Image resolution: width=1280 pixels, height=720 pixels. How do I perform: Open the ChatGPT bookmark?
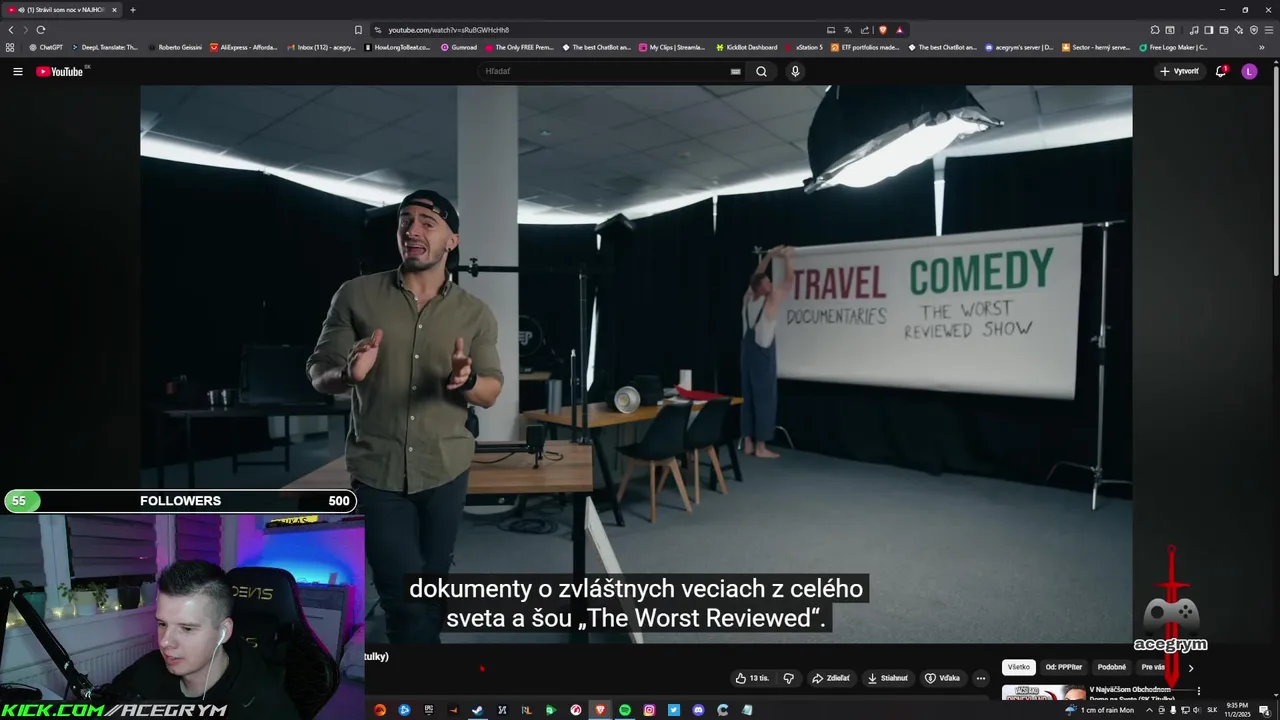pos(46,47)
